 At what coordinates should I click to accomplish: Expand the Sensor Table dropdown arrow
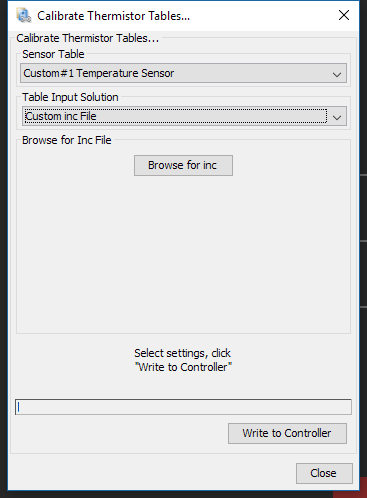click(x=337, y=74)
